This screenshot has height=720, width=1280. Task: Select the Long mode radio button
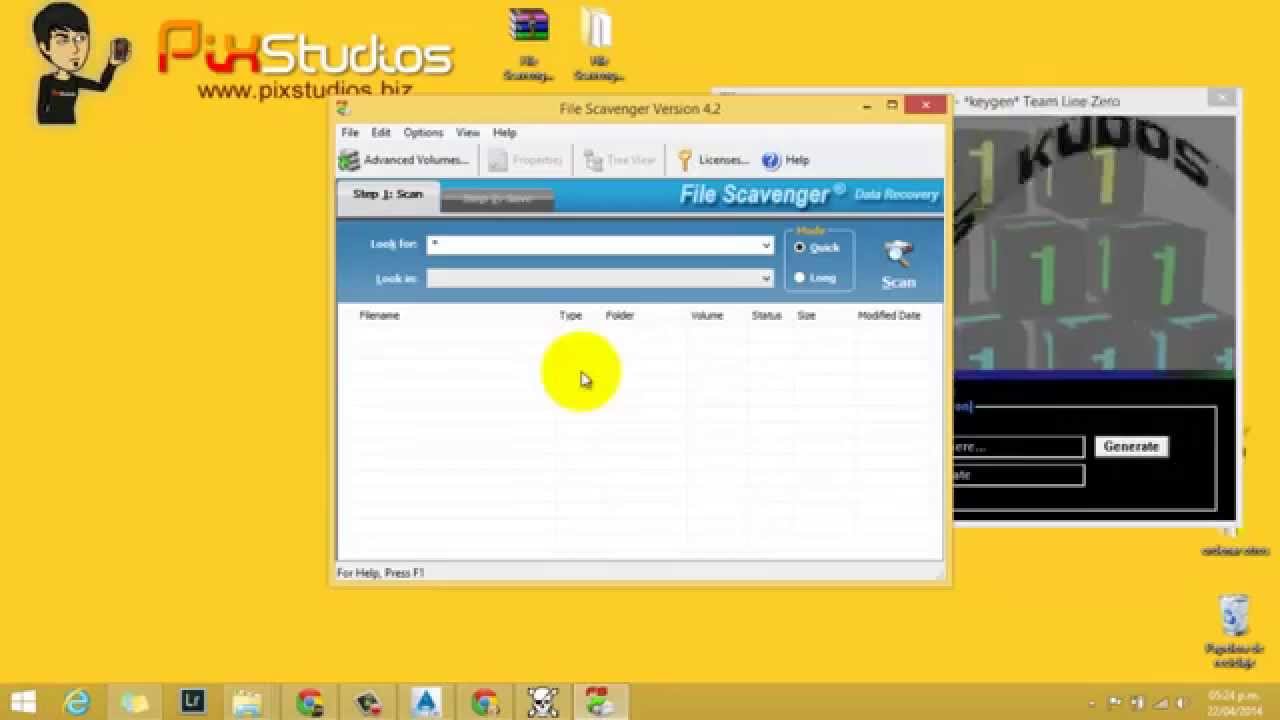pos(800,277)
